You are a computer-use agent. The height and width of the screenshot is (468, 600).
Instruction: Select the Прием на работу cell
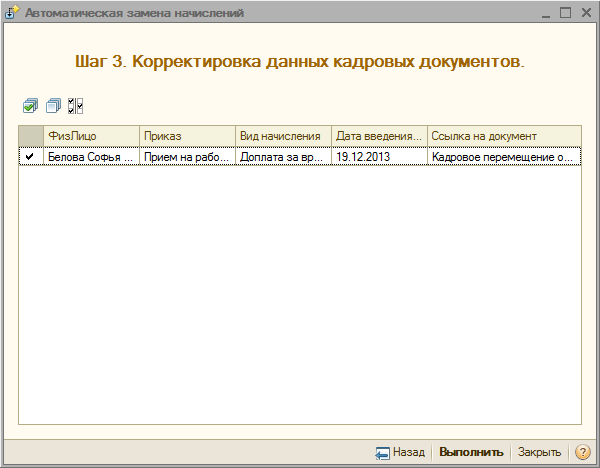(186, 157)
